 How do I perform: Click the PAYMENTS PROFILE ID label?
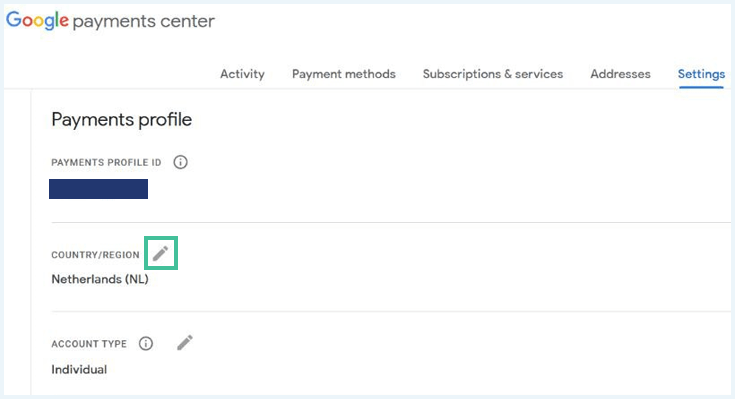click(106, 163)
